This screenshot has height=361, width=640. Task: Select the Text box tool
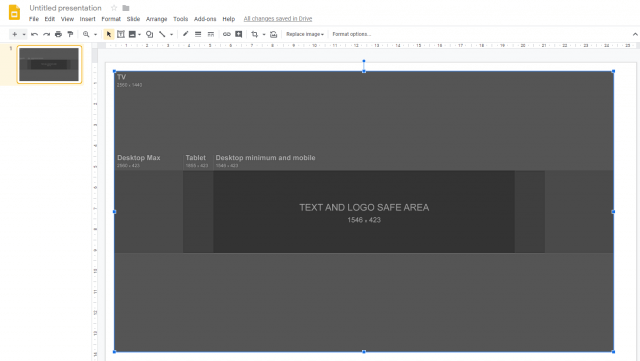click(x=121, y=34)
